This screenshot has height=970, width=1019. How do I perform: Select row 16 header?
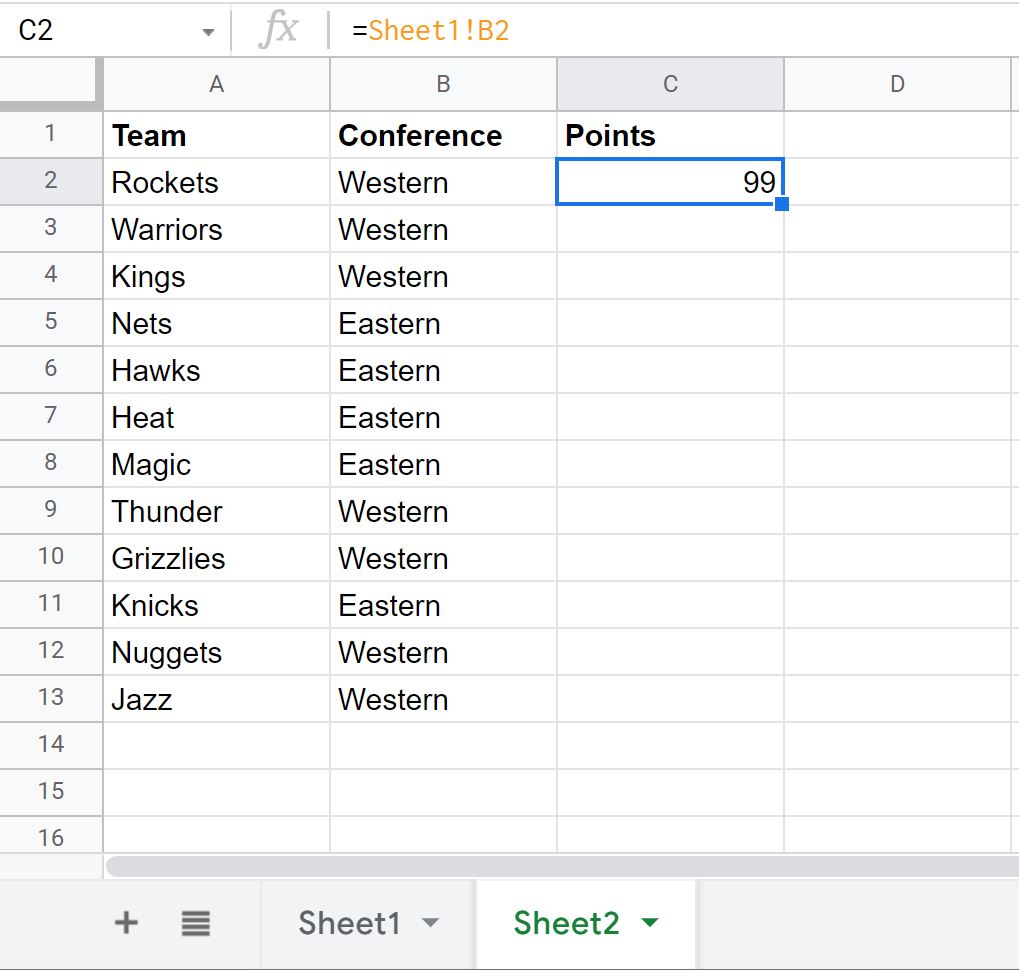[x=51, y=836]
